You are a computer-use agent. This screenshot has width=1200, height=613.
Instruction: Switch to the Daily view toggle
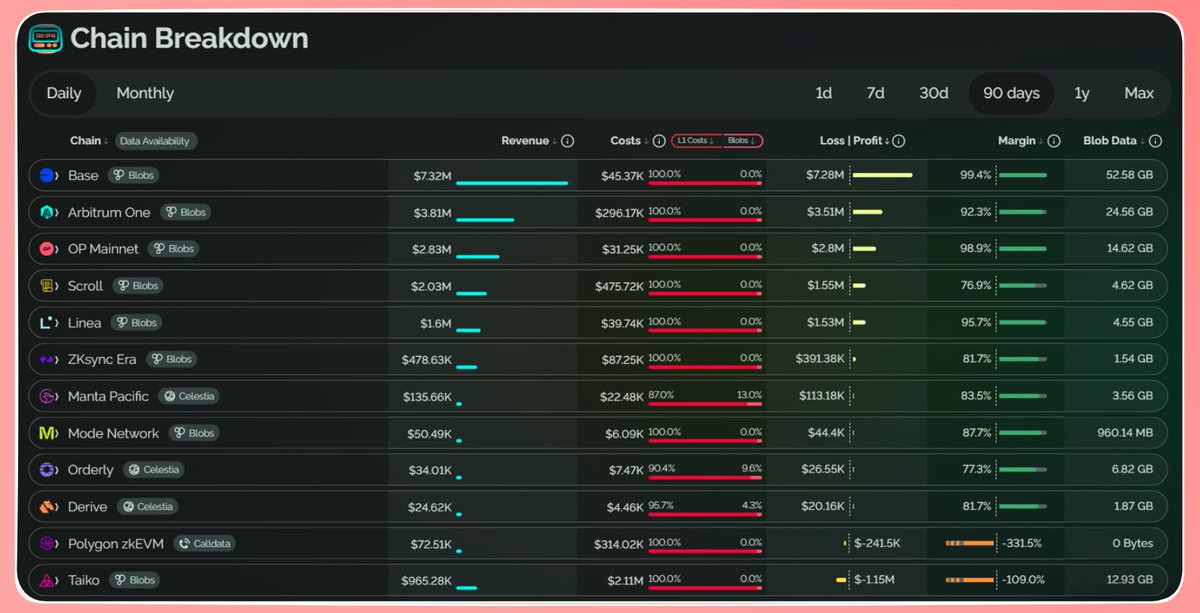coord(64,93)
